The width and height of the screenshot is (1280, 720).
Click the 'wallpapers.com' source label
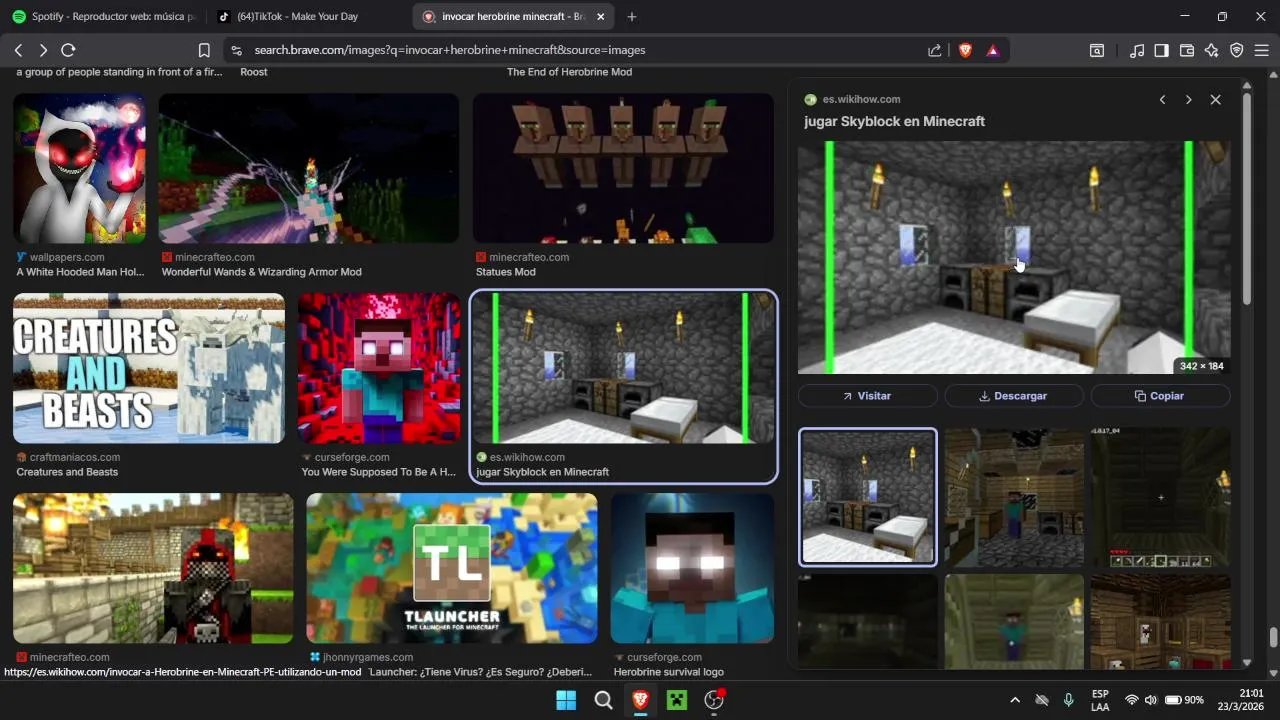tap(67, 257)
